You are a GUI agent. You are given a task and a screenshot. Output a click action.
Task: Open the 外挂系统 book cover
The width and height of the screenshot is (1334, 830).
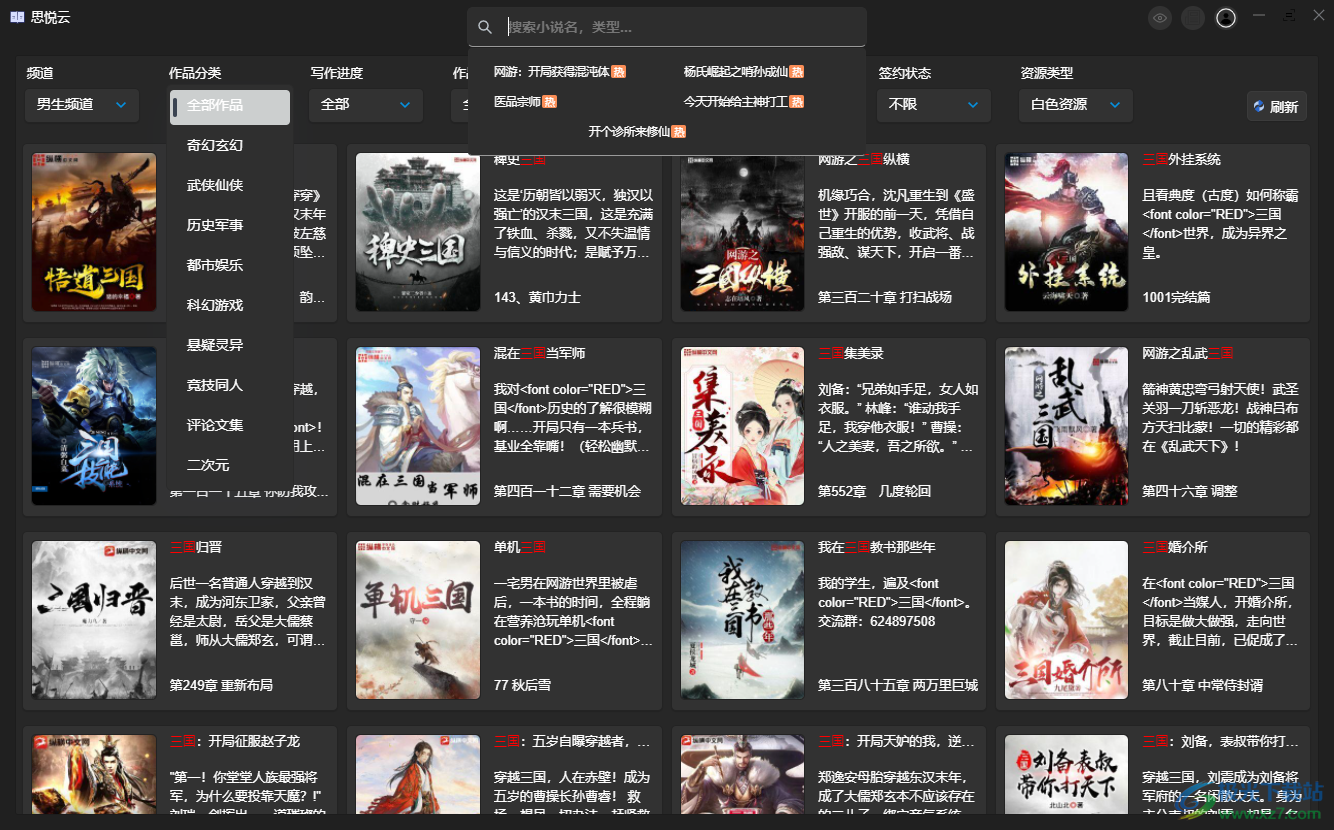click(x=1067, y=232)
